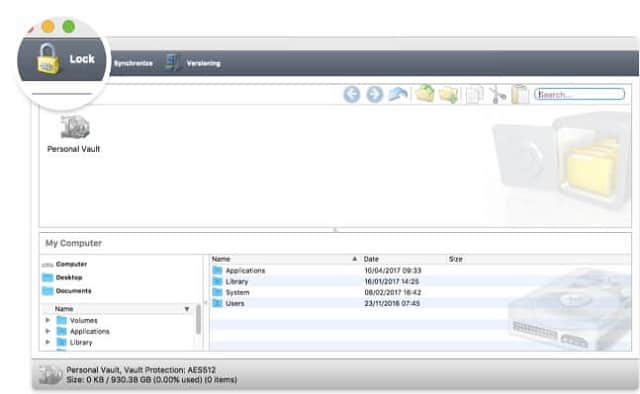640x394 pixels.
Task: Focus the Search input field
Action: point(579,94)
